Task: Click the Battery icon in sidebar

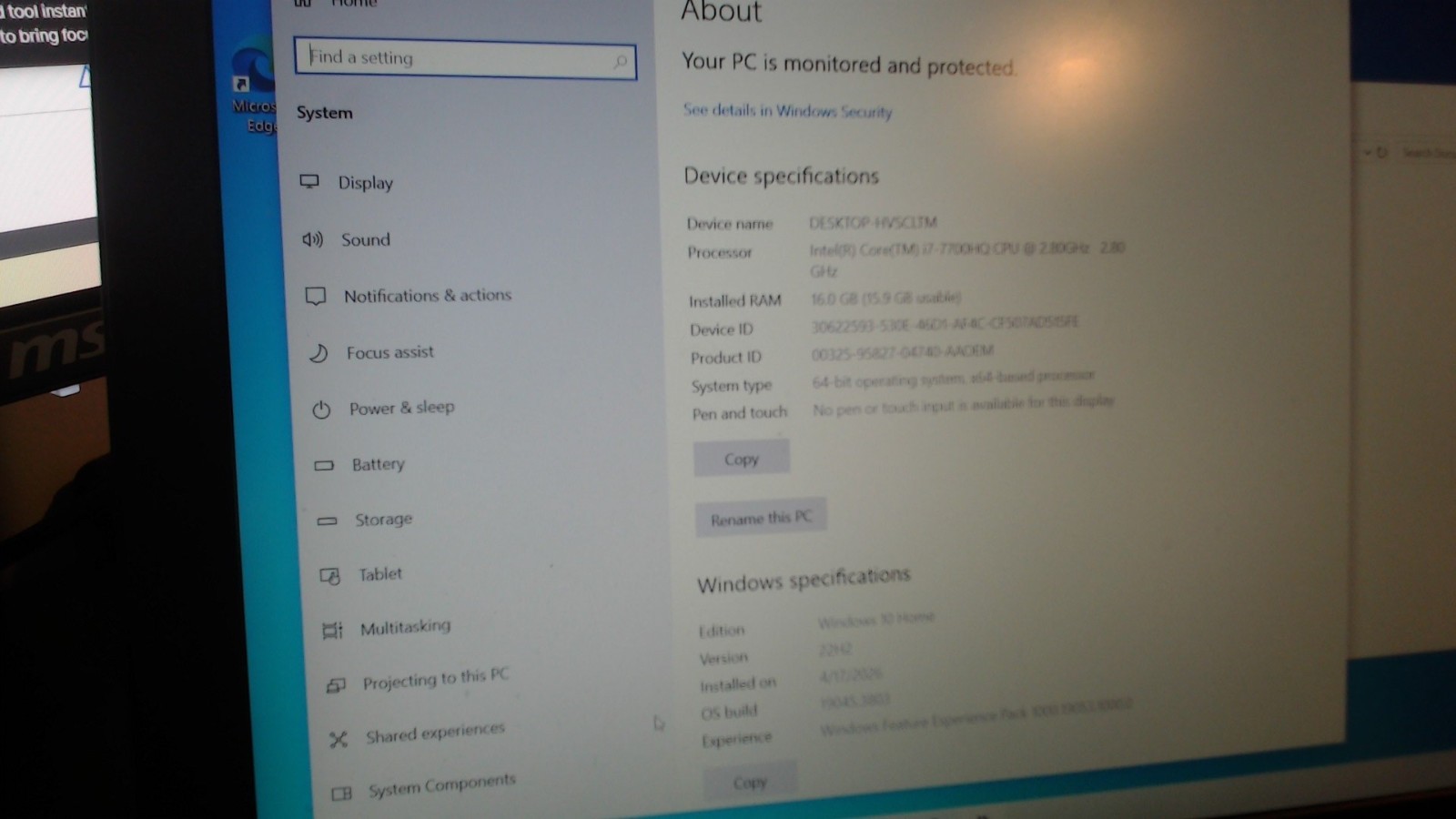Action: point(324,465)
